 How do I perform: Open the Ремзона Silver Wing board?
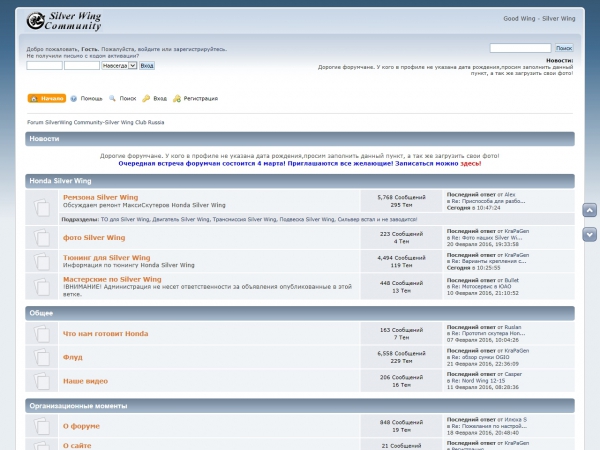pos(101,197)
